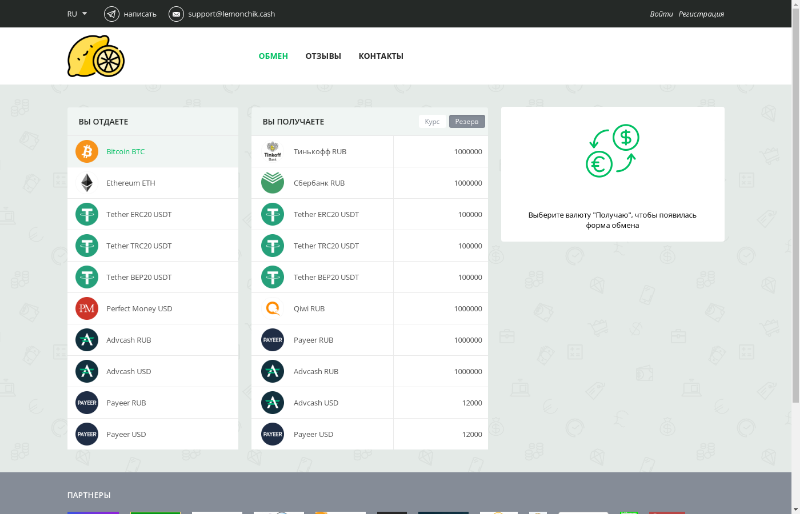Open the RU language dropdown
This screenshot has width=800, height=514.
[x=77, y=14]
